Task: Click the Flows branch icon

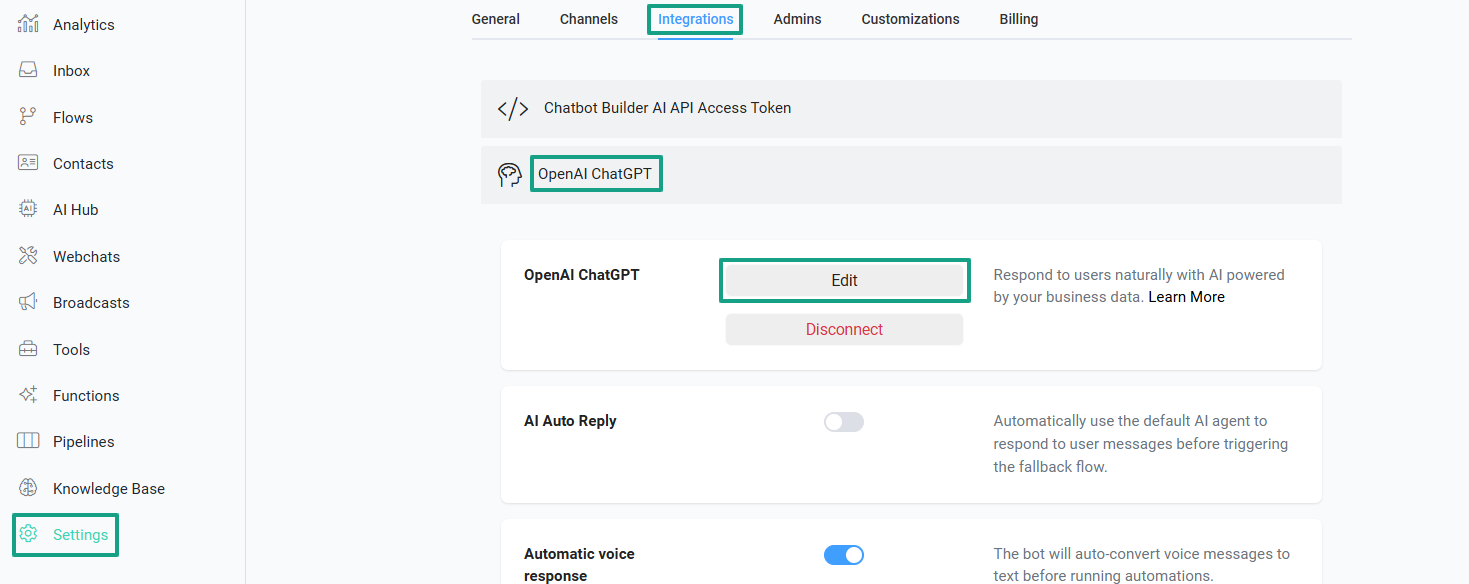Action: point(28,117)
